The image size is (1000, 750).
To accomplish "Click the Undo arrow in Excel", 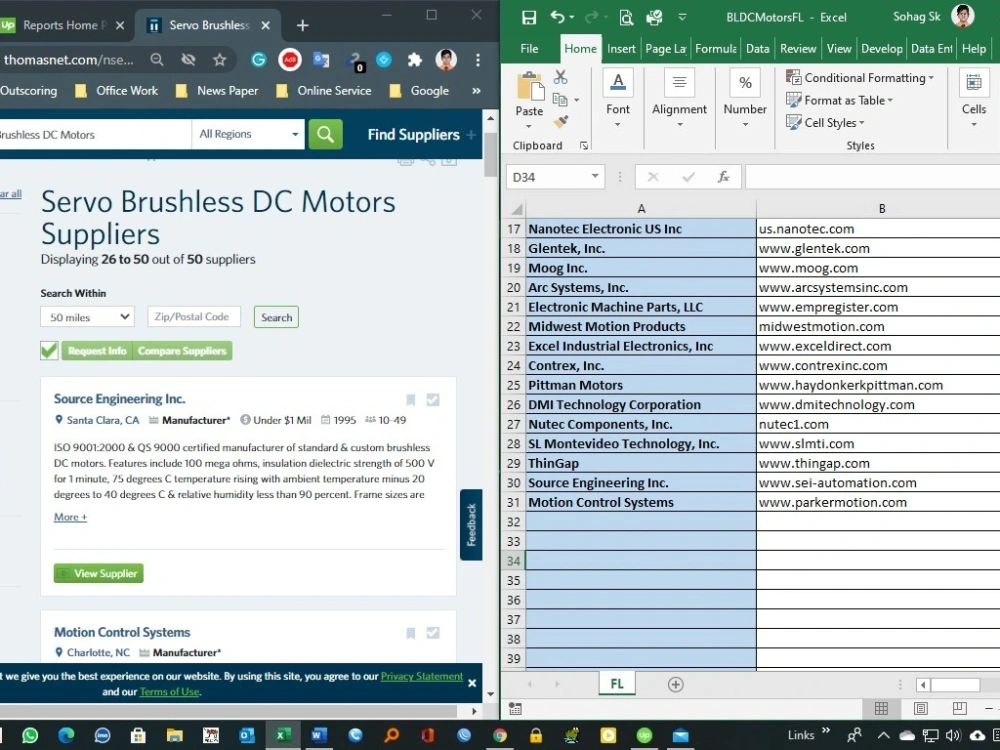I will click(x=557, y=17).
